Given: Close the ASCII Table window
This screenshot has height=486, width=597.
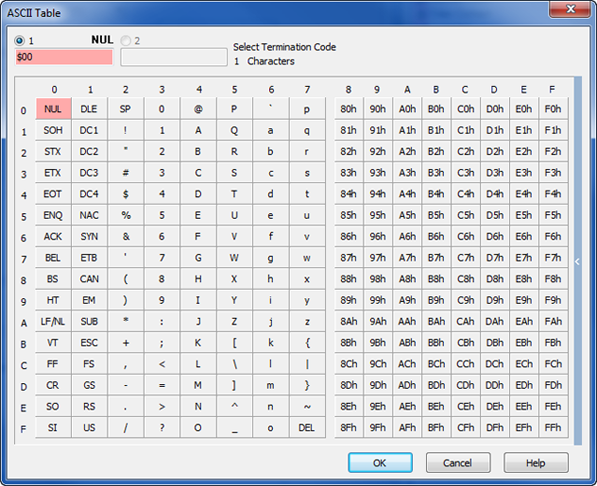Looking at the screenshot, I should tap(570, 9).
